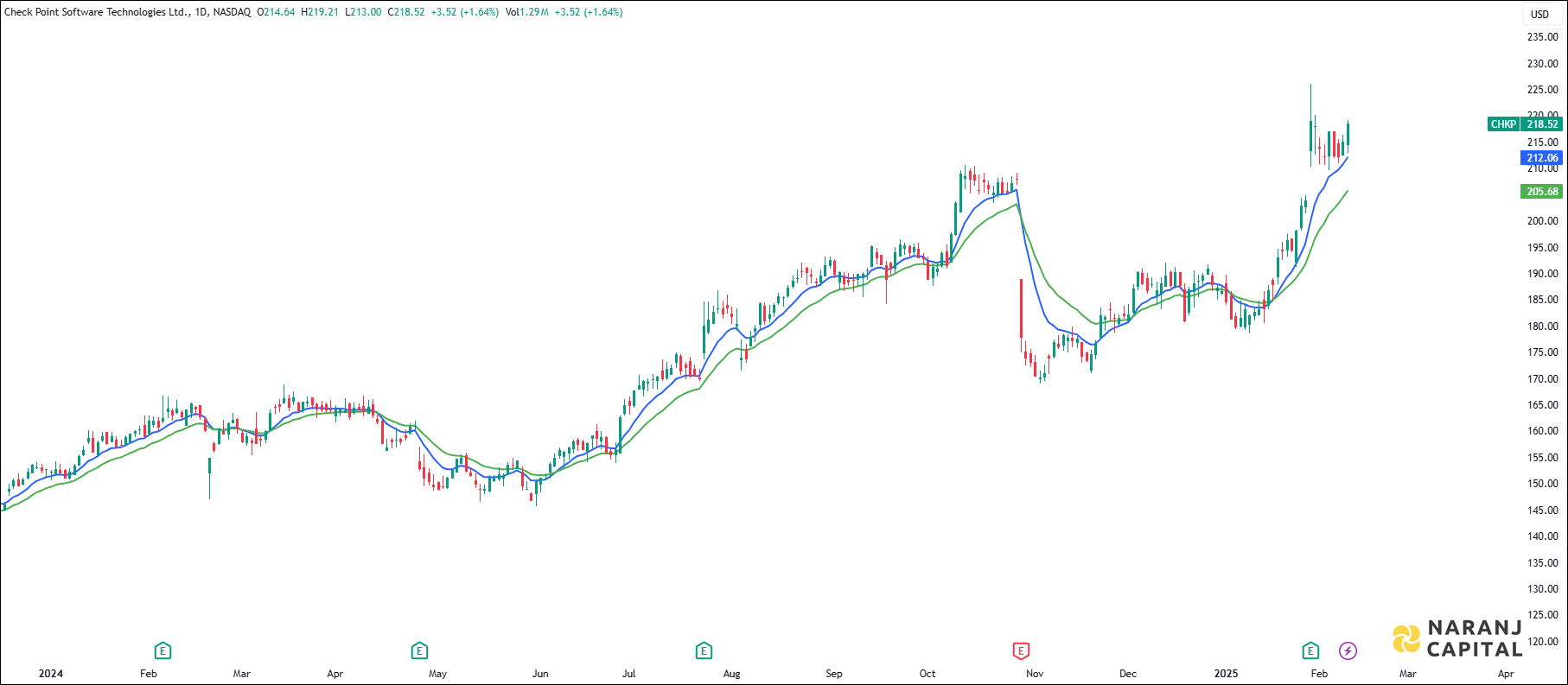The image size is (1568, 685).
Task: Click the 155.00 price axis label
Action: [x=1542, y=458]
